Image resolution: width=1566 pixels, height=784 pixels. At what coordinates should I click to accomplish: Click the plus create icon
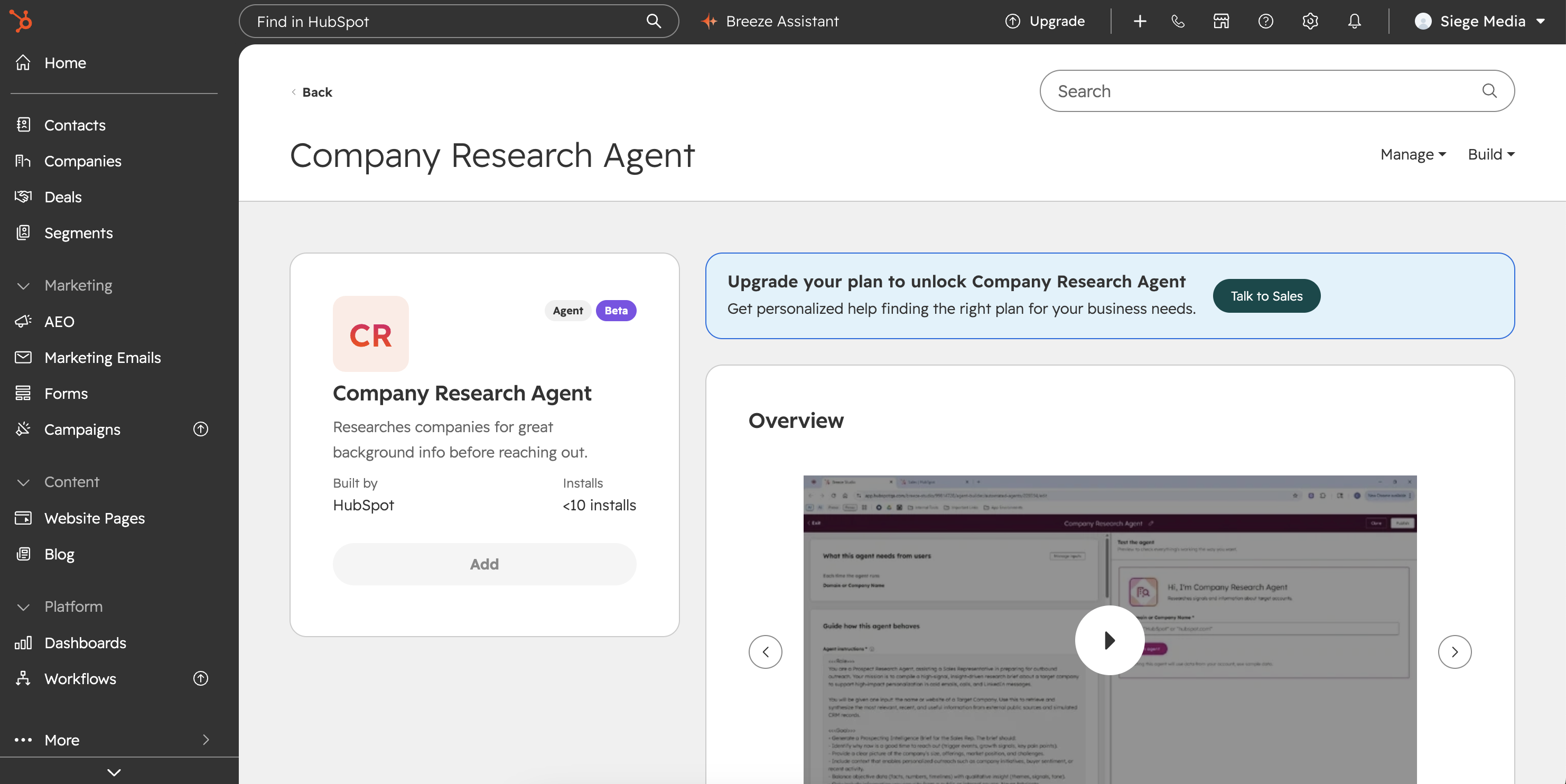pos(1140,21)
